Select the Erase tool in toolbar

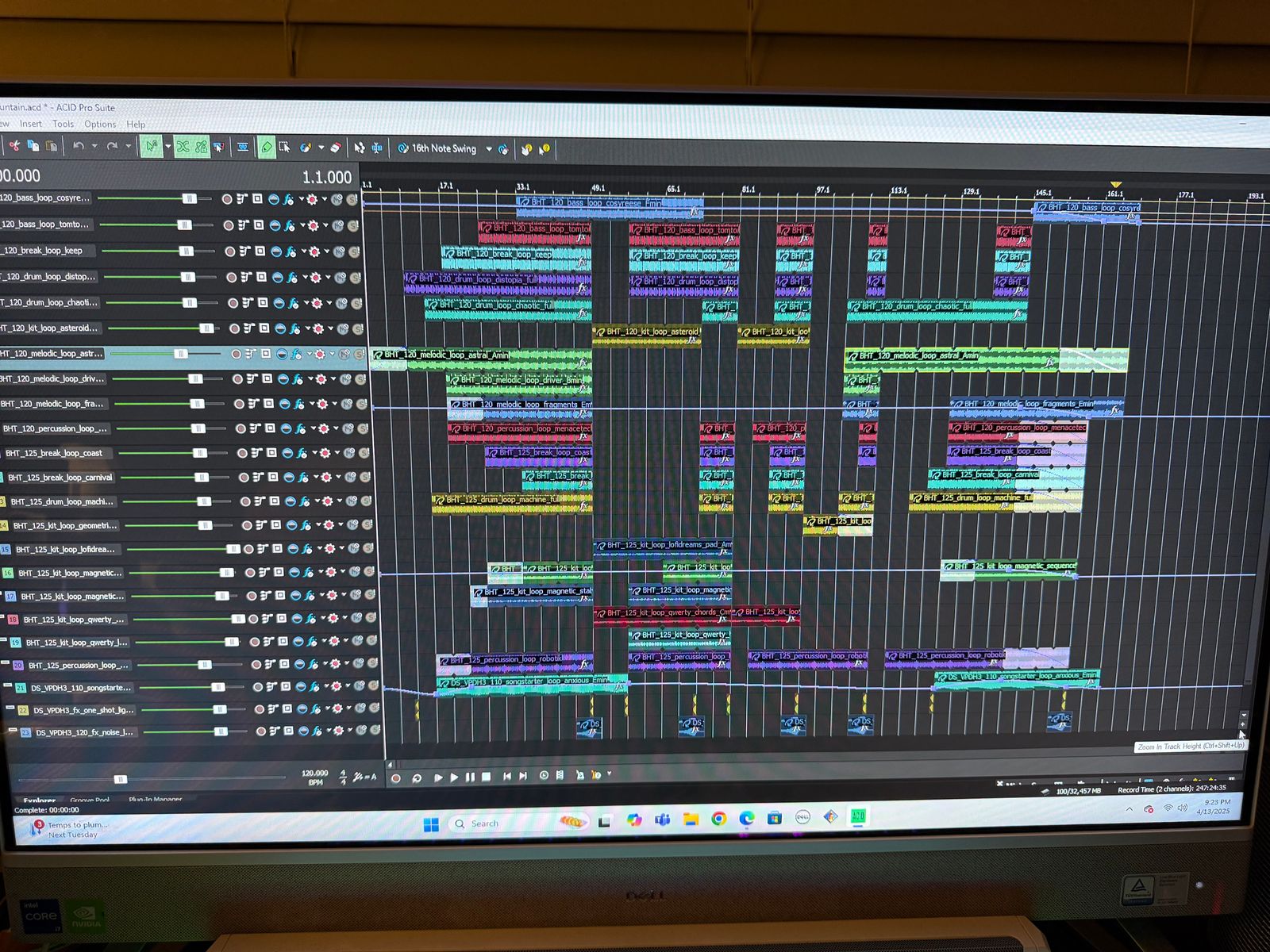click(336, 148)
